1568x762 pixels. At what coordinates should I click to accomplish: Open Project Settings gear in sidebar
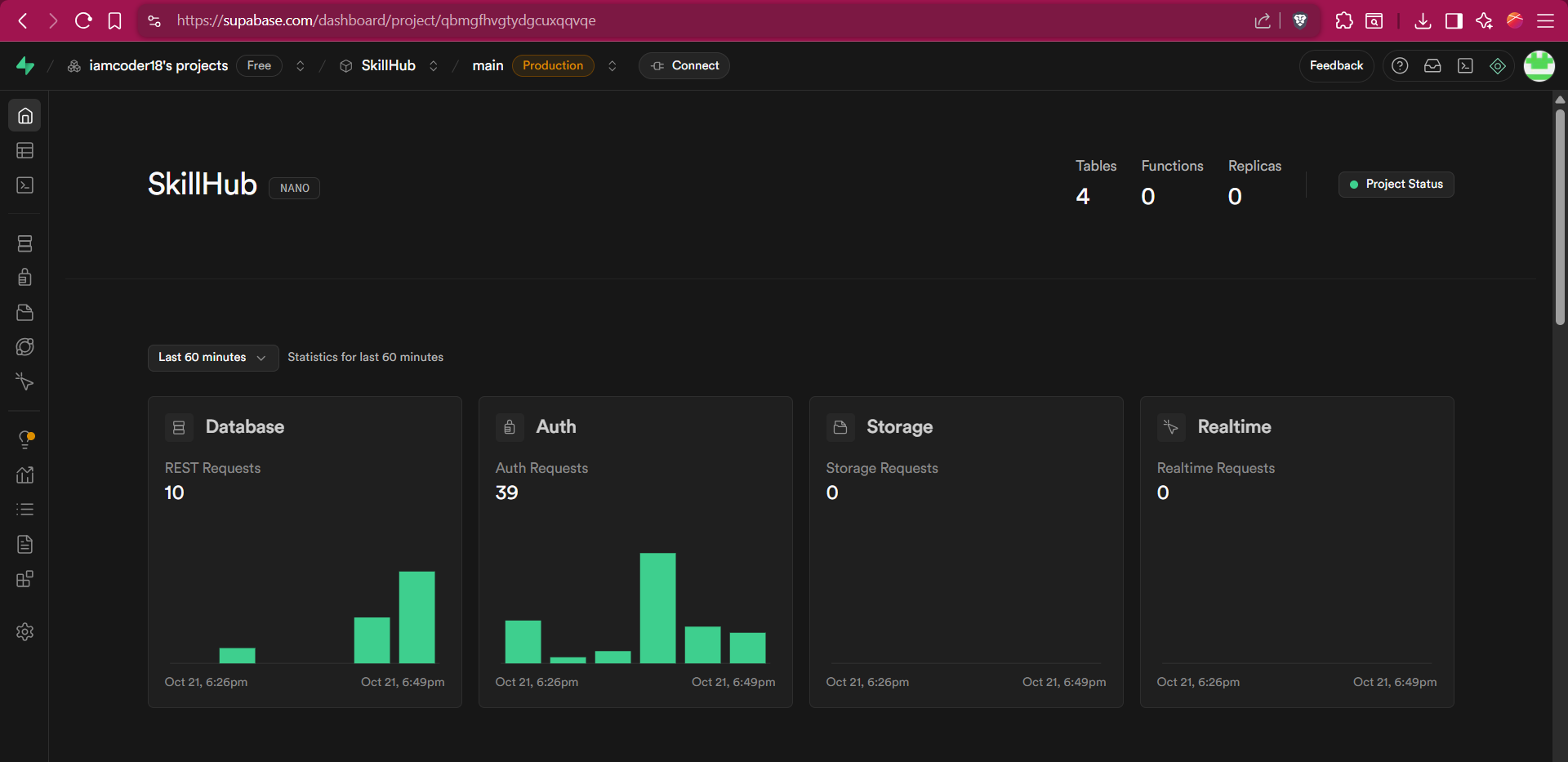point(25,631)
